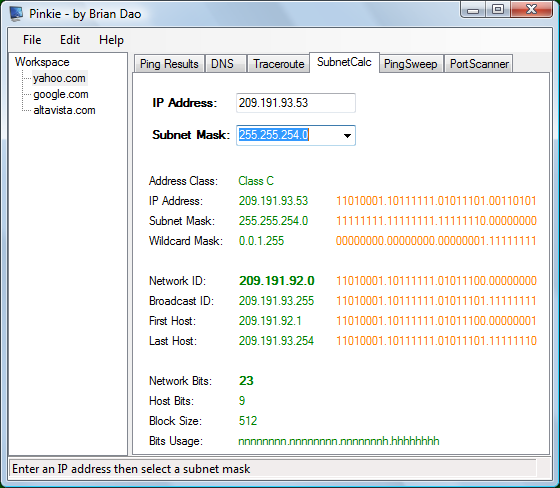Click the status bar hint about subnet mask
This screenshot has width=560, height=488.
click(131, 469)
